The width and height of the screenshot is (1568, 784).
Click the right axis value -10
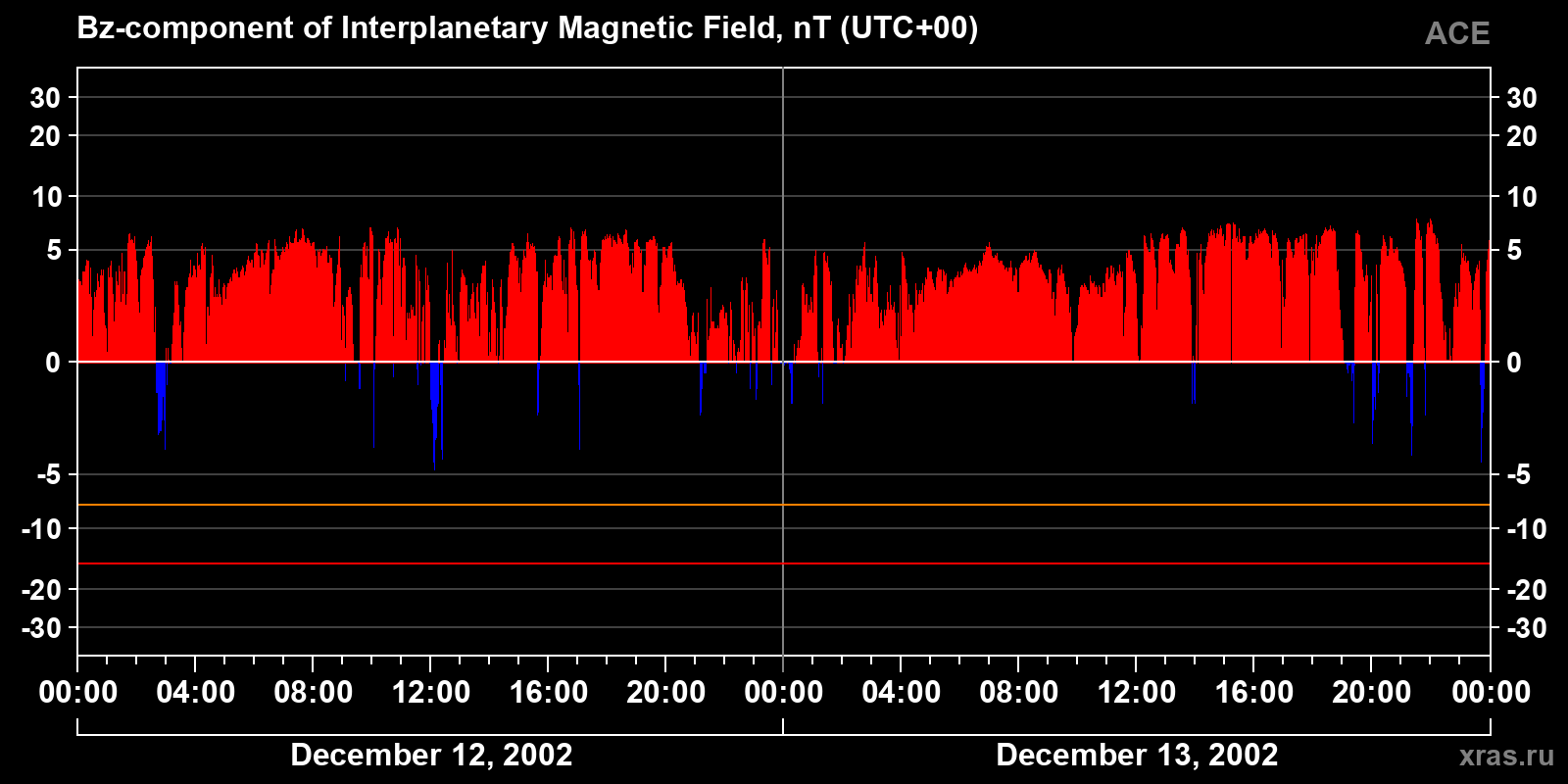tap(1526, 529)
